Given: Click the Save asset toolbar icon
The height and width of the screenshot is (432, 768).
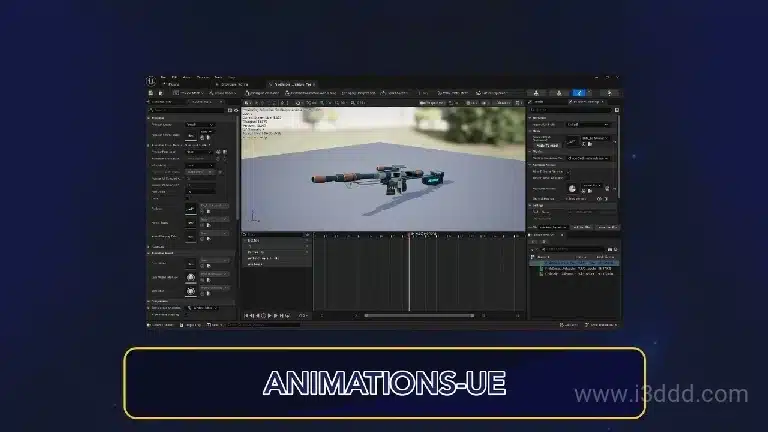Looking at the screenshot, I should [x=151, y=93].
